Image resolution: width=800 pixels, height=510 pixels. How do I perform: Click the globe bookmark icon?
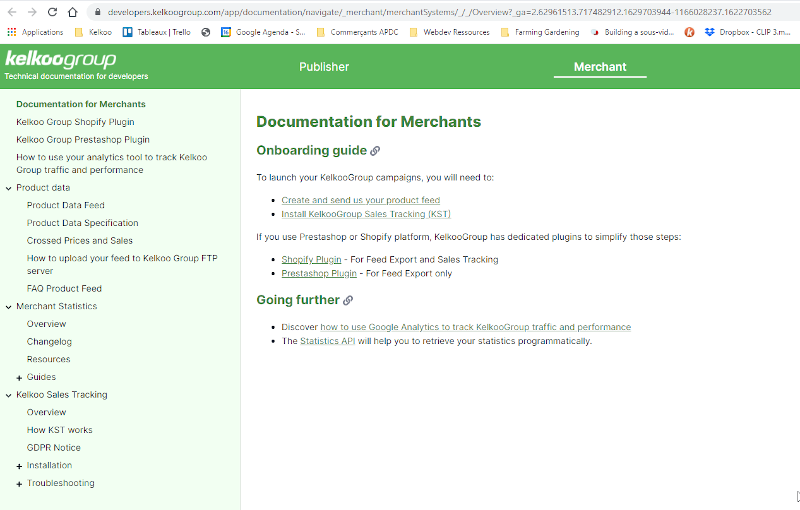pyautogui.click(x=206, y=32)
